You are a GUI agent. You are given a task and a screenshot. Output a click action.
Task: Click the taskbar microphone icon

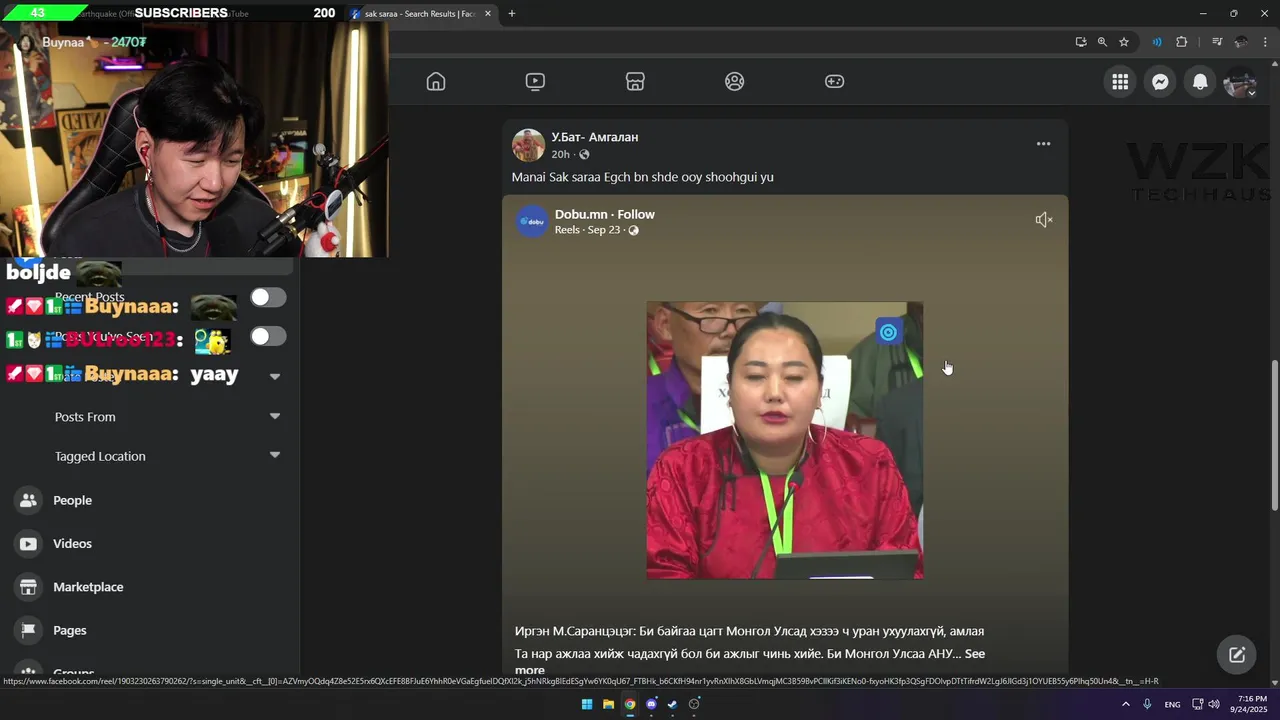point(1147,704)
